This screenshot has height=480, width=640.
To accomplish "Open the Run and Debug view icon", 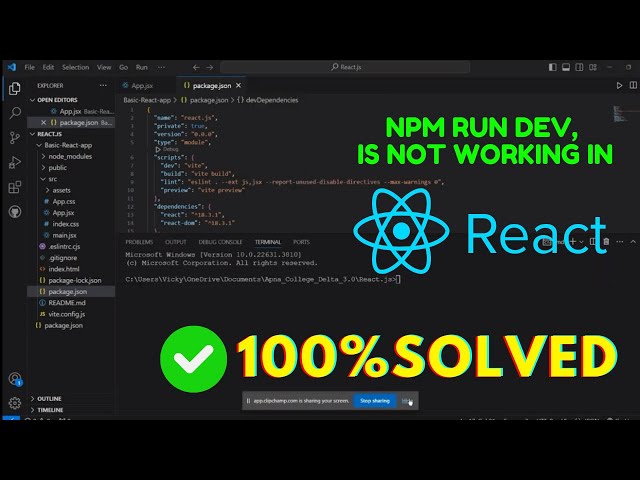I will (x=15, y=162).
